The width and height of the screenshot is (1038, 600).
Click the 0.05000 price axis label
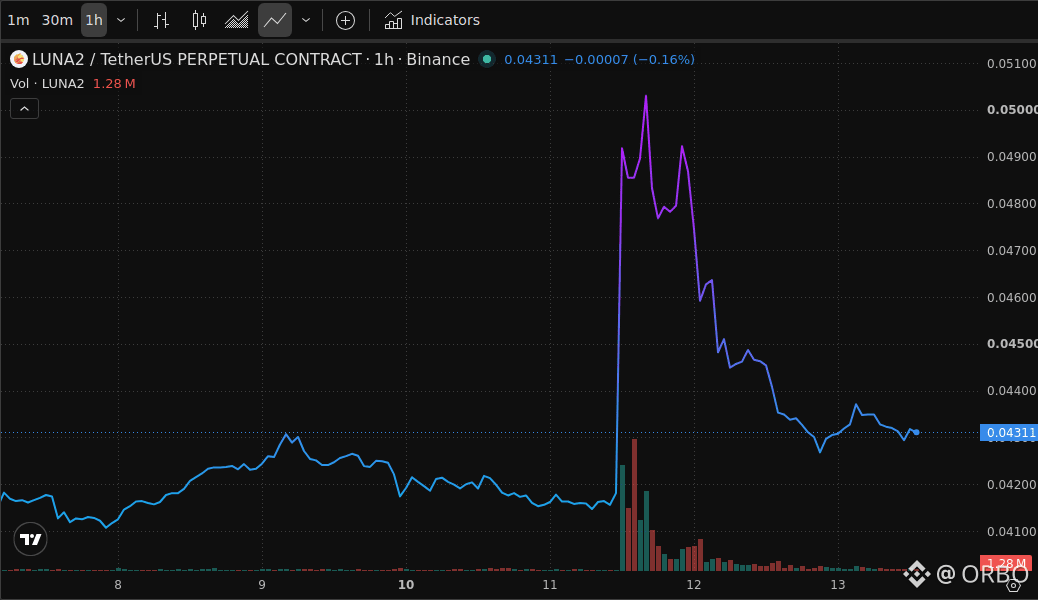click(x=1012, y=110)
